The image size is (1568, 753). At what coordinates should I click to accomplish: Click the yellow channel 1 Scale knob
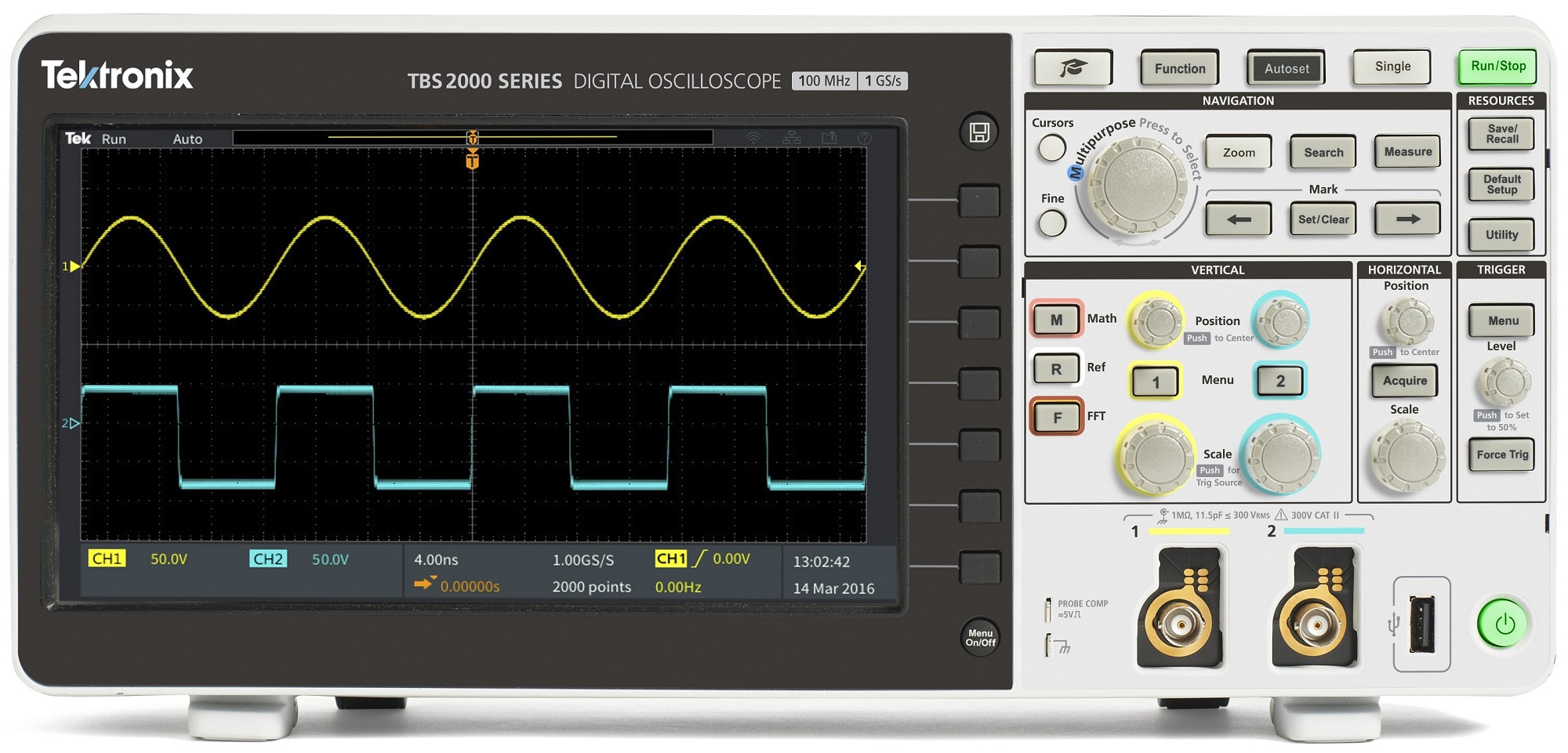(x=1156, y=456)
